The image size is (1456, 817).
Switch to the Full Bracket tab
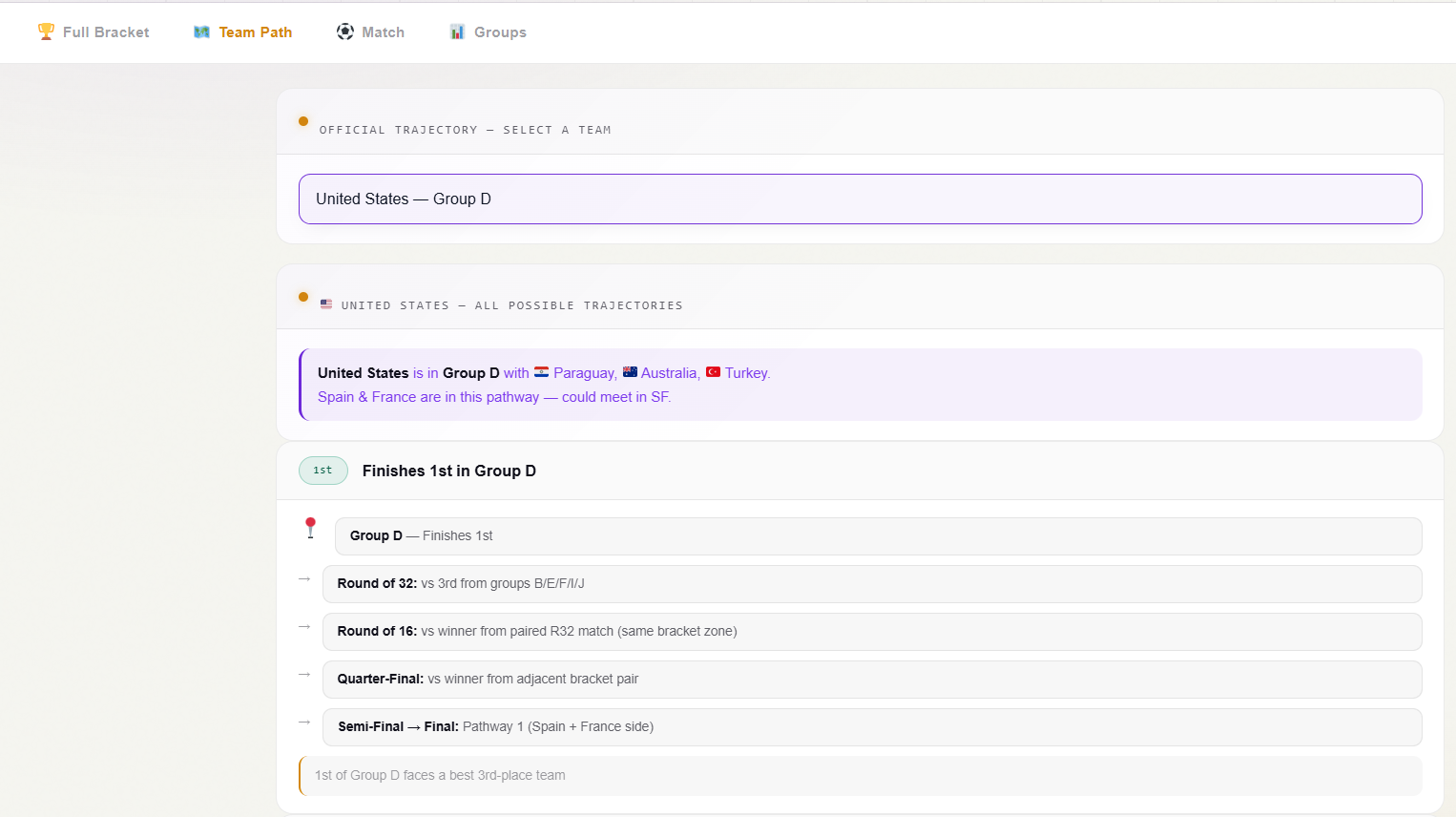(x=106, y=31)
